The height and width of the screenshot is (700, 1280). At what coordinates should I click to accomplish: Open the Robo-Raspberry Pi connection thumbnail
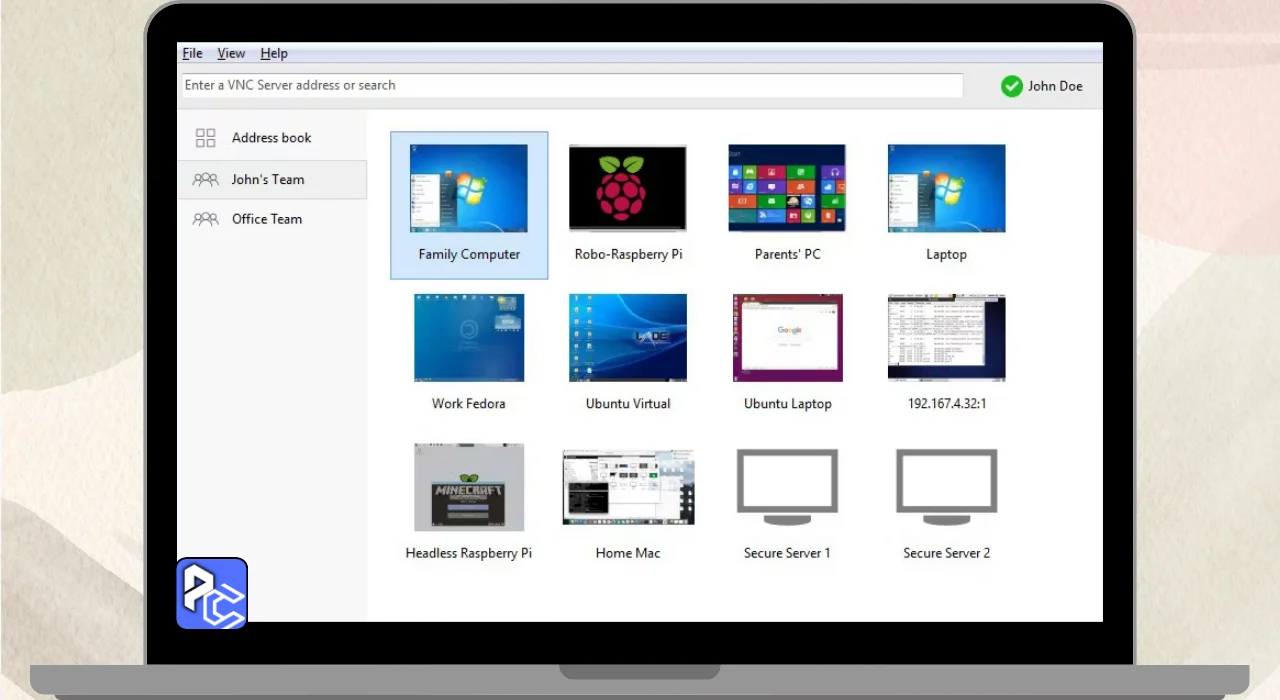628,188
